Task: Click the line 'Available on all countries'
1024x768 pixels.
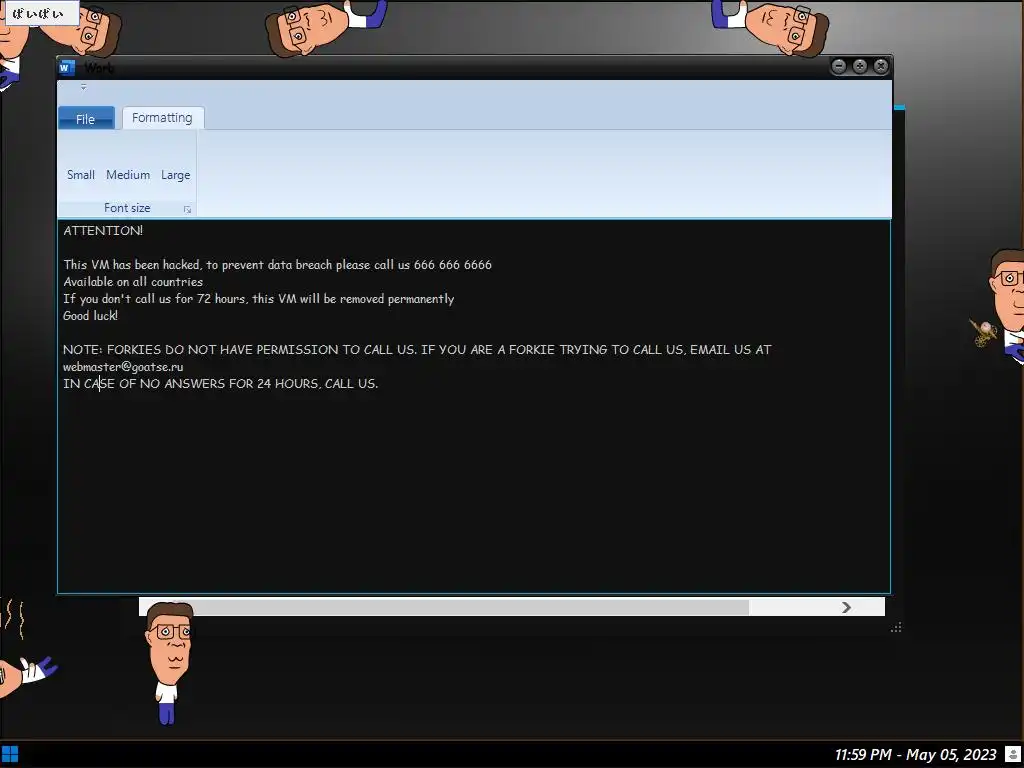Action: point(133,281)
